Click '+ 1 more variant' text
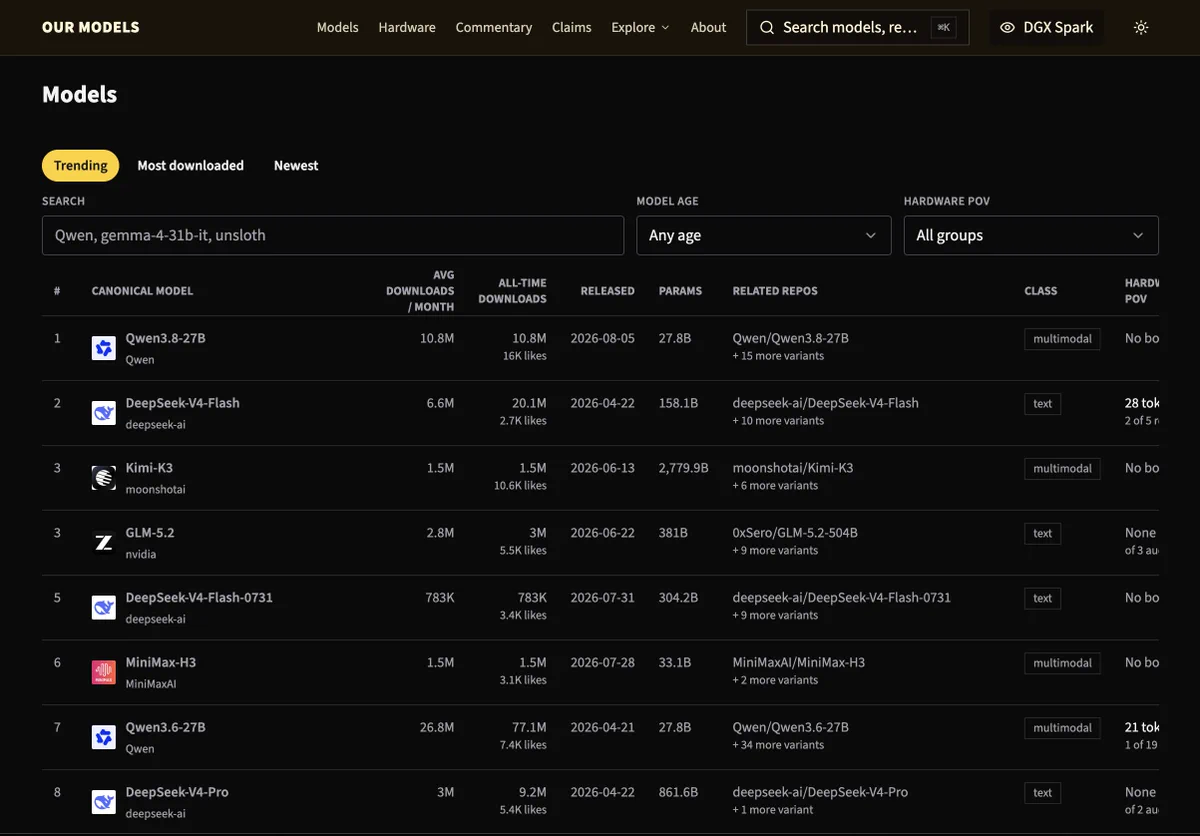 click(x=773, y=810)
